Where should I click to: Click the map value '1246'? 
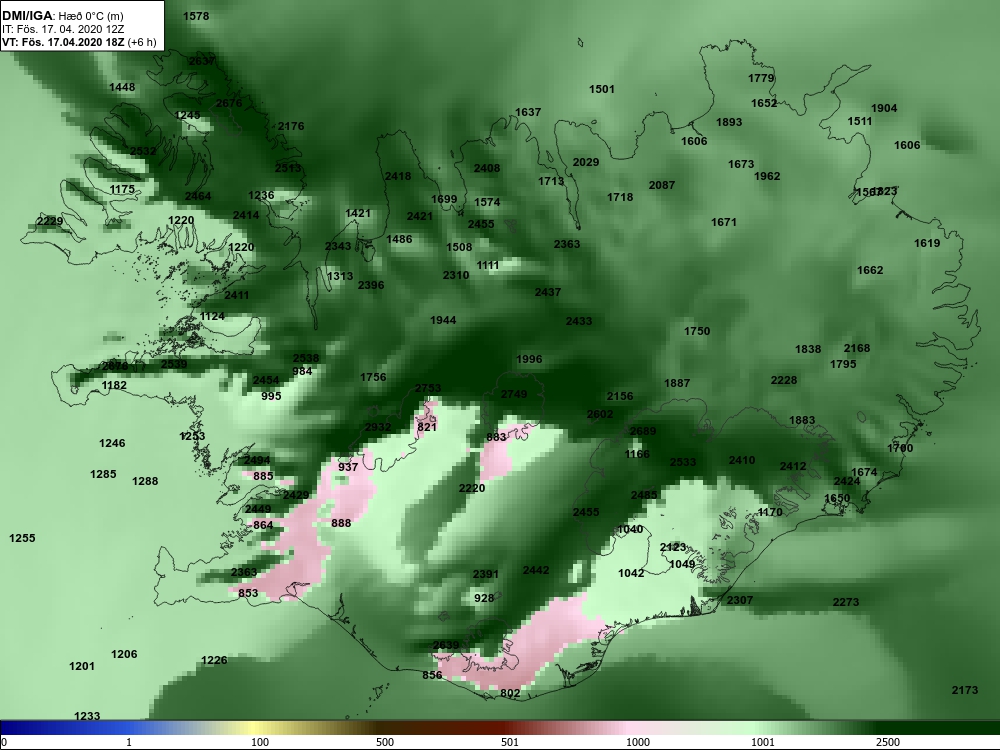pyautogui.click(x=112, y=443)
